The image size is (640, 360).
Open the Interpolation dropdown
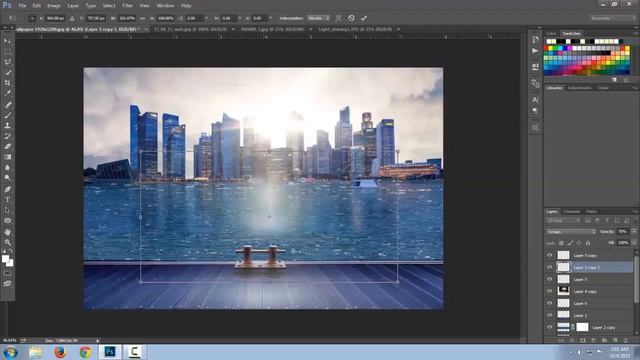pos(319,18)
